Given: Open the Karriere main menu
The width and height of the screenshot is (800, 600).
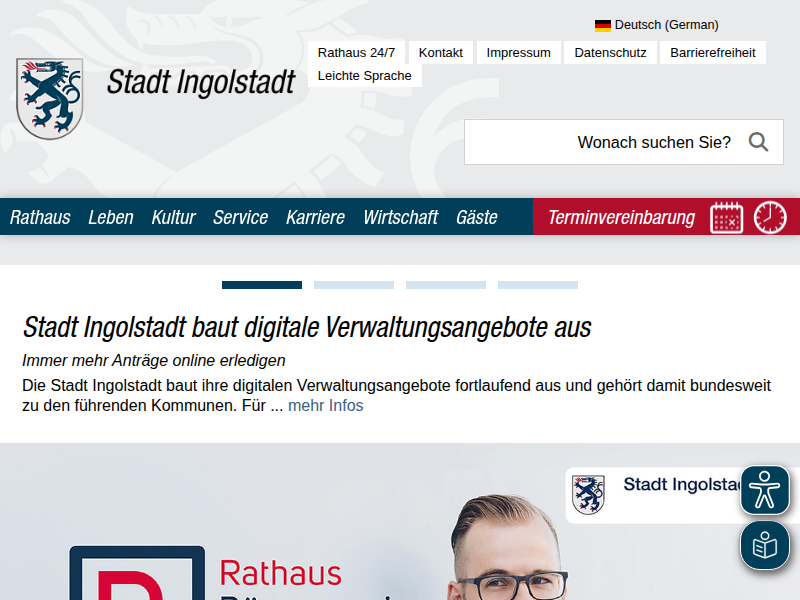Looking at the screenshot, I should click(x=315, y=217).
